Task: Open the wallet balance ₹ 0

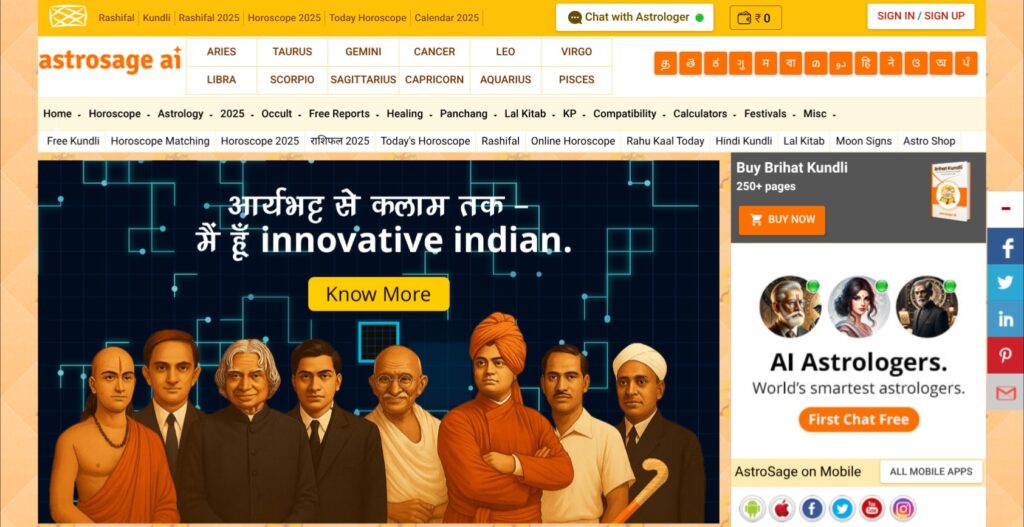Action: 755,18
